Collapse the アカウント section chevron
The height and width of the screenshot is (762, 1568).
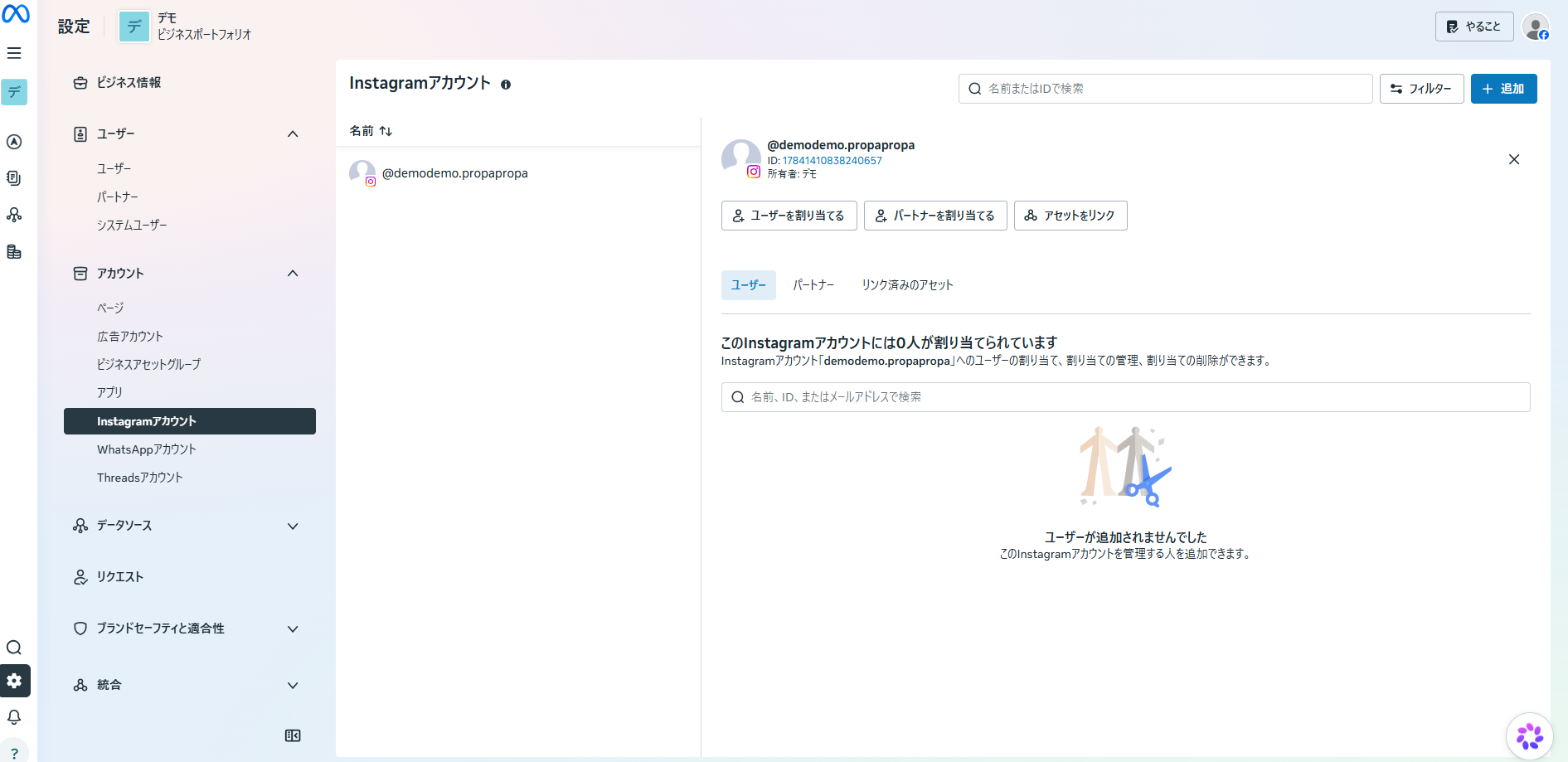coord(293,274)
